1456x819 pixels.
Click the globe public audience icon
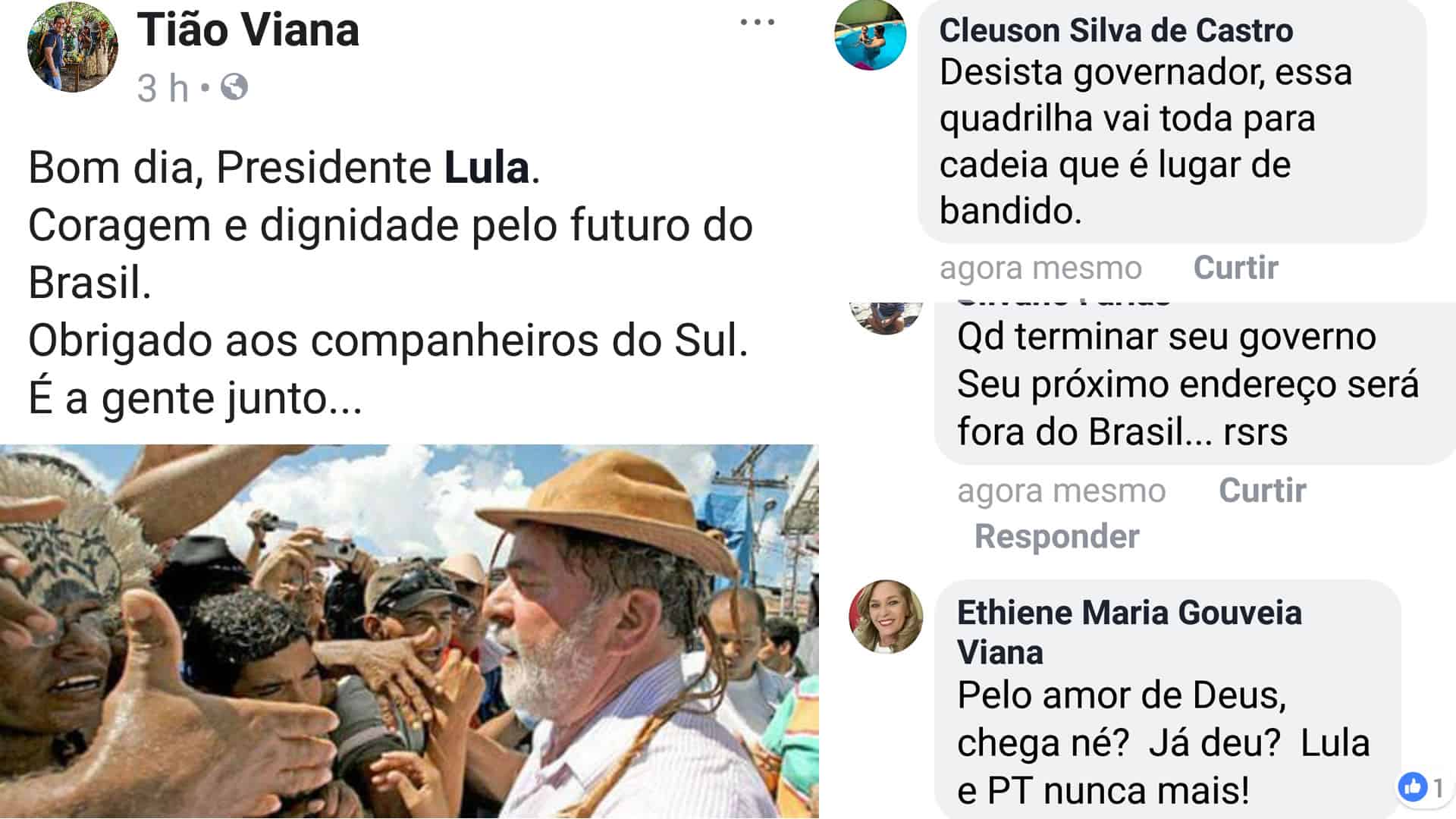point(234,87)
